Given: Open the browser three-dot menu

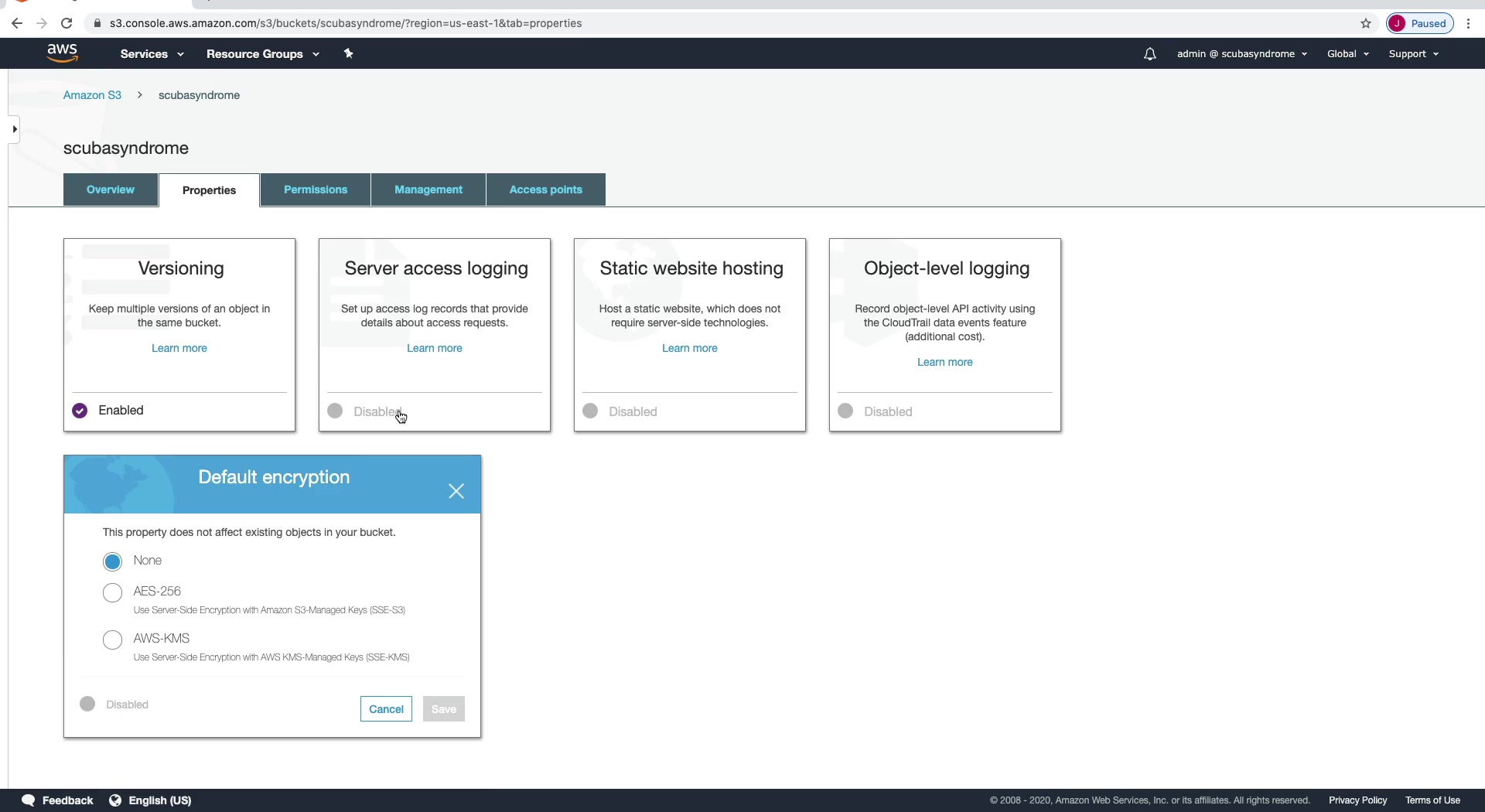Looking at the screenshot, I should [1468, 23].
